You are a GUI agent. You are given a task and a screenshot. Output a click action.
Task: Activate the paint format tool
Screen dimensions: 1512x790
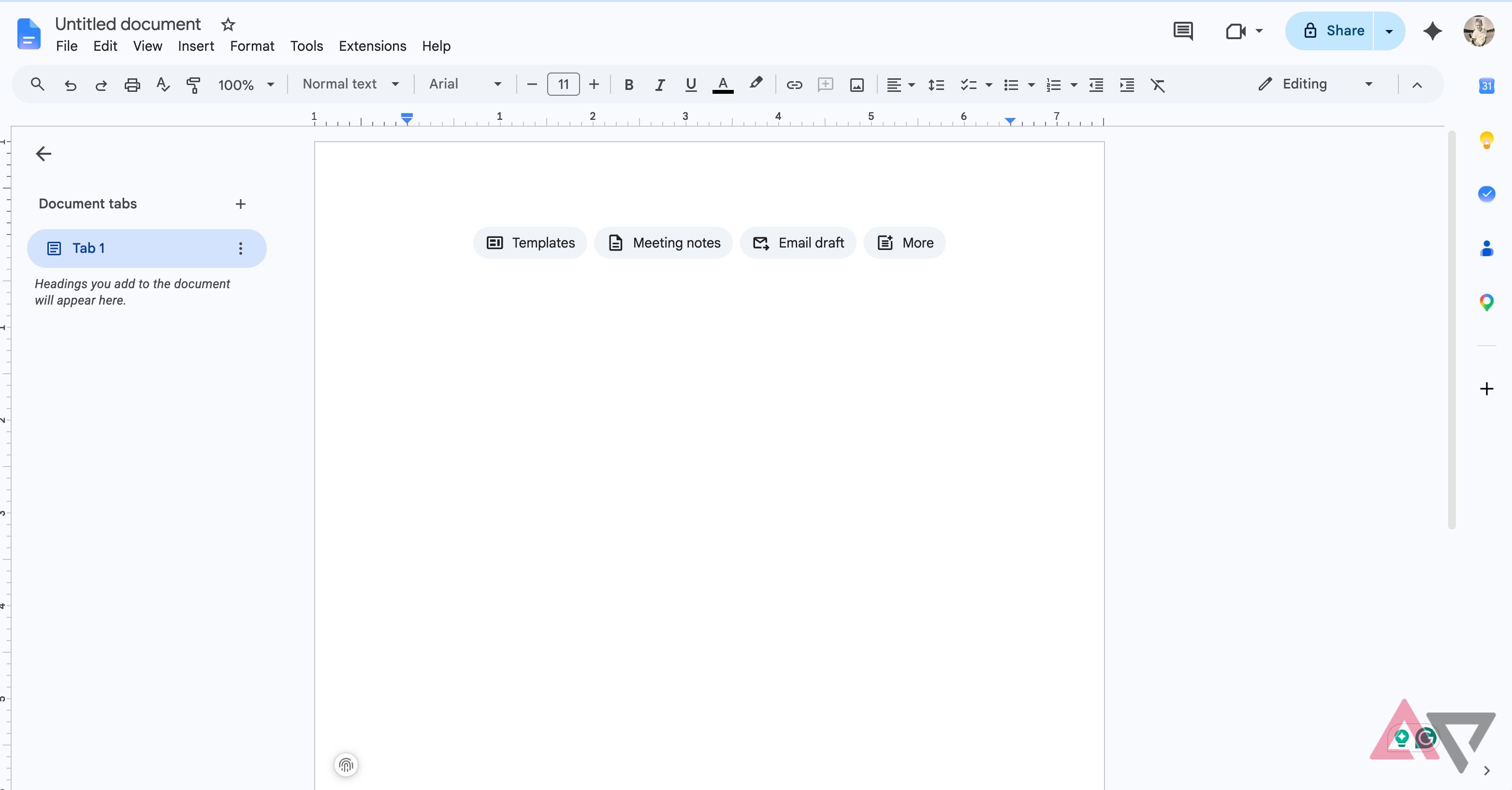[x=193, y=85]
